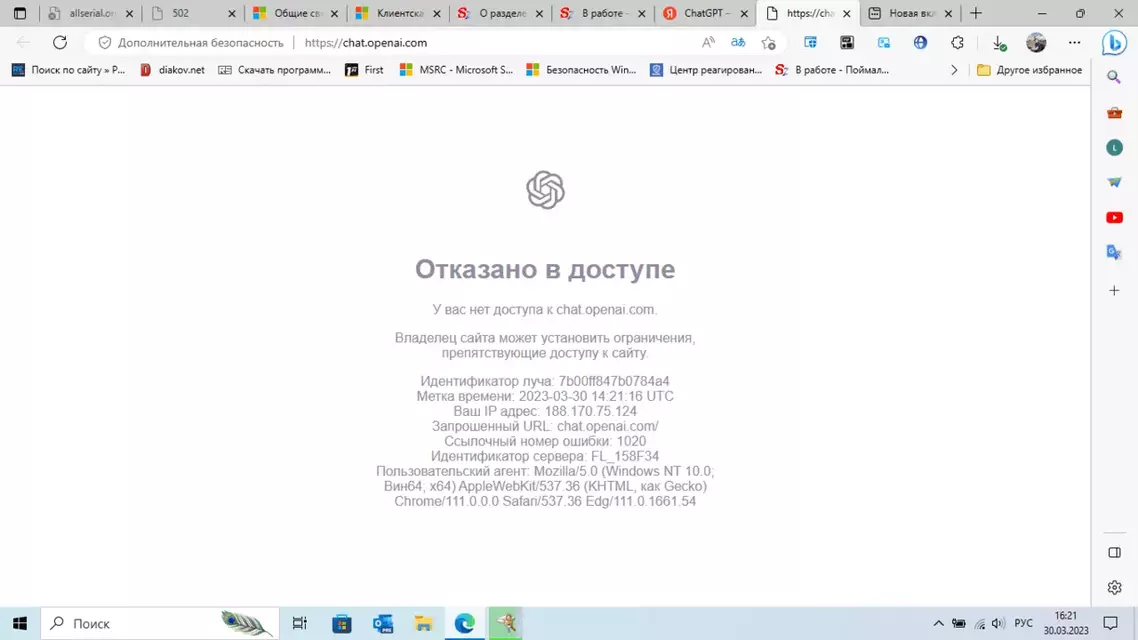Open the First bookmark
The height and width of the screenshot is (640, 1138).
click(x=364, y=70)
